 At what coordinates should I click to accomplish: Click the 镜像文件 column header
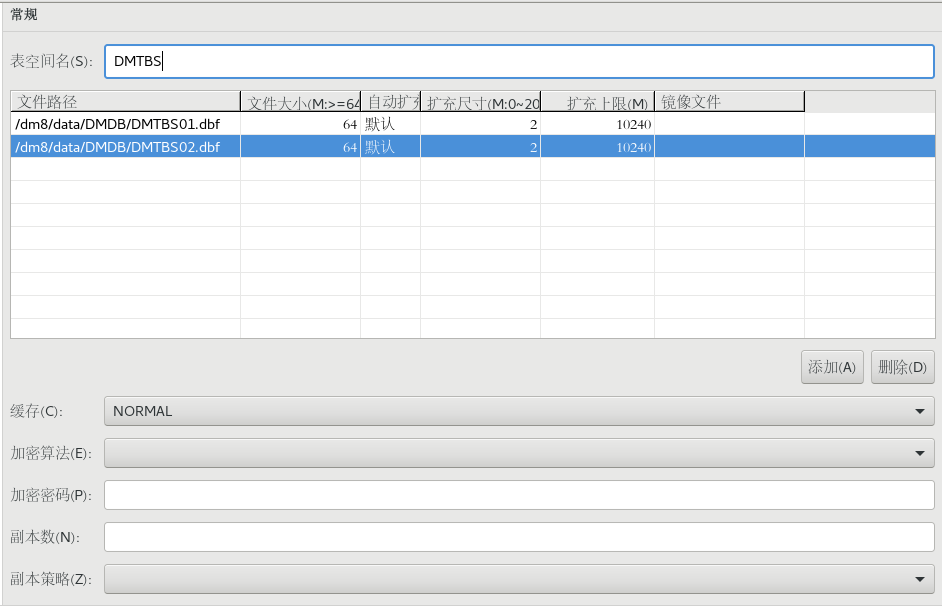pos(729,102)
